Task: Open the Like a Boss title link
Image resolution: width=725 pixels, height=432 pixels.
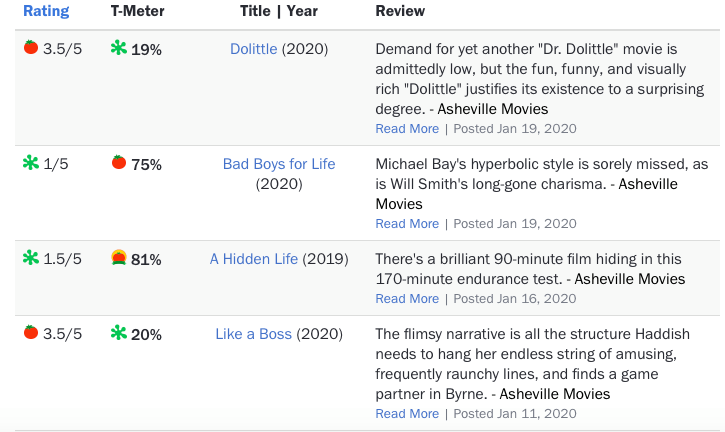Action: point(253,333)
